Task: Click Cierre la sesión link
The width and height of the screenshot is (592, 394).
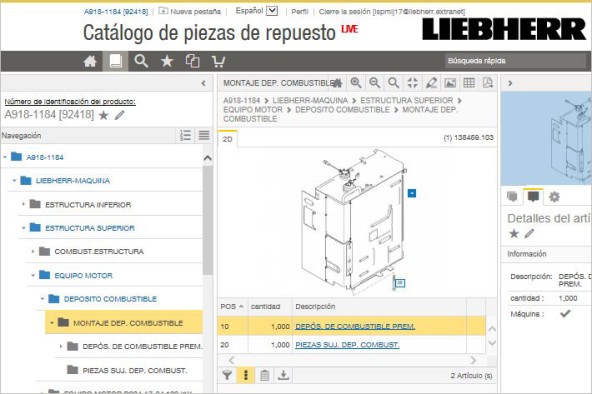Action: tap(345, 12)
